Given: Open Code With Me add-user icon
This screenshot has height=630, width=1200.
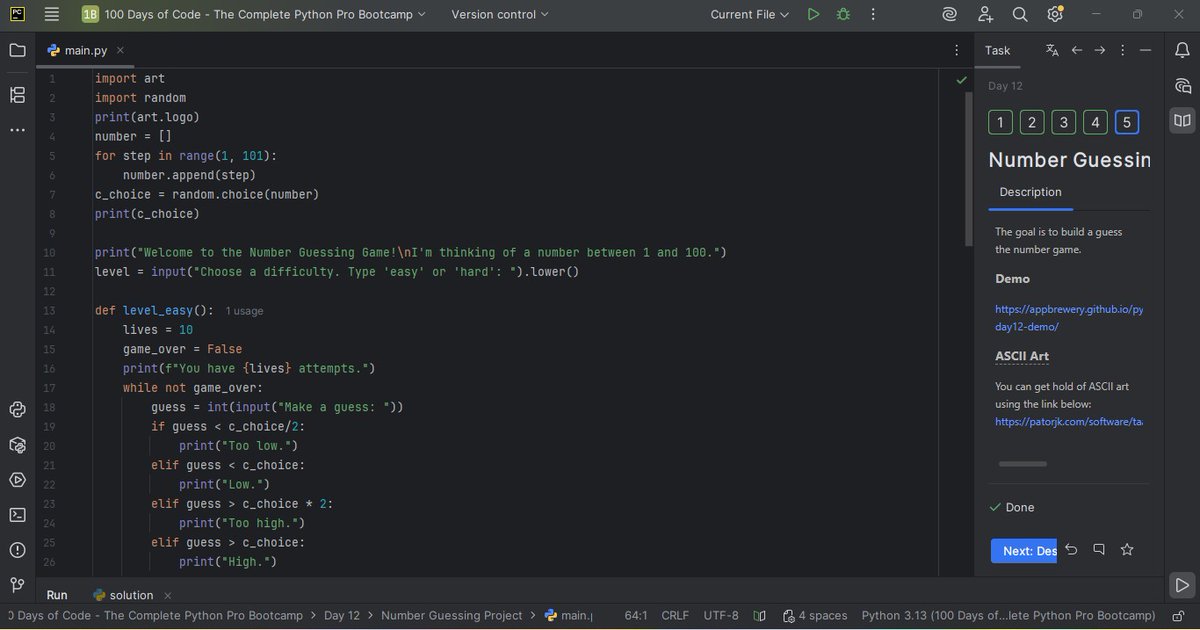Looking at the screenshot, I should point(986,14).
